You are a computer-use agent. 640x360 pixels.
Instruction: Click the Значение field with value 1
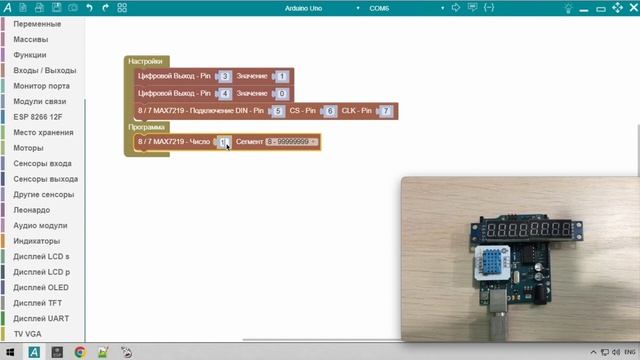[x=282, y=76]
